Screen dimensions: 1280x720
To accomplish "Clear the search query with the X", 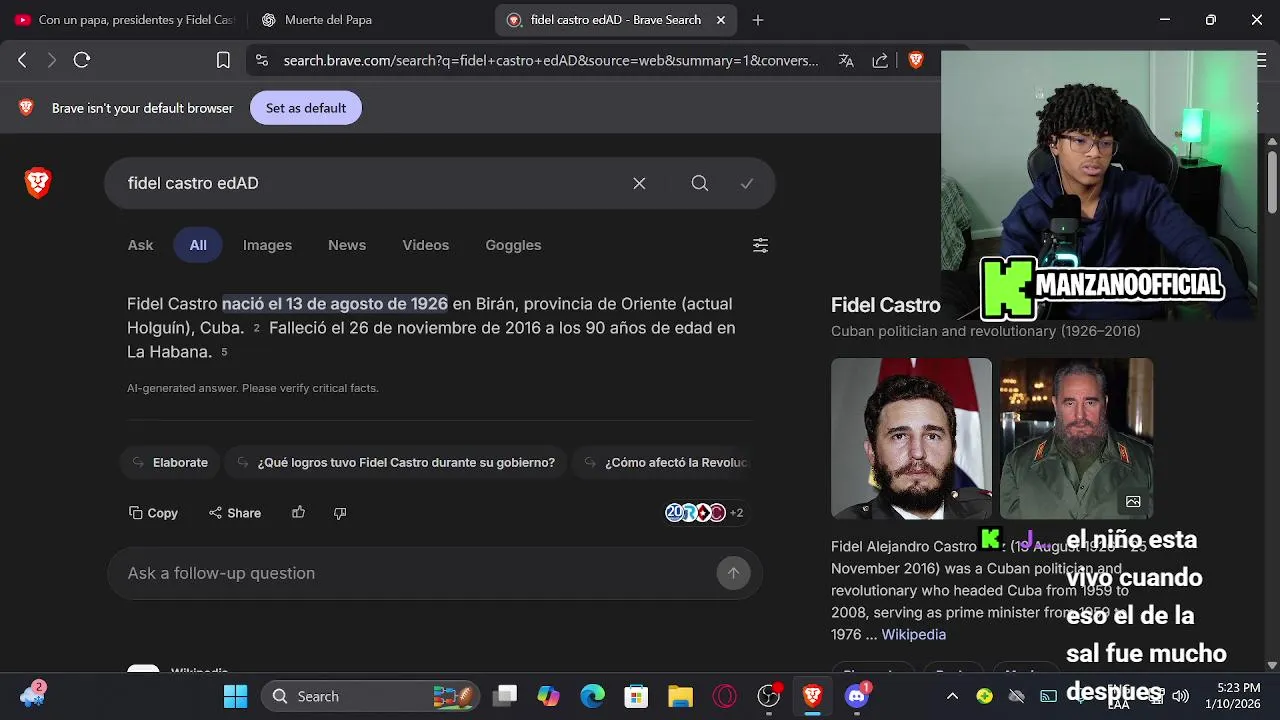I will 639,183.
